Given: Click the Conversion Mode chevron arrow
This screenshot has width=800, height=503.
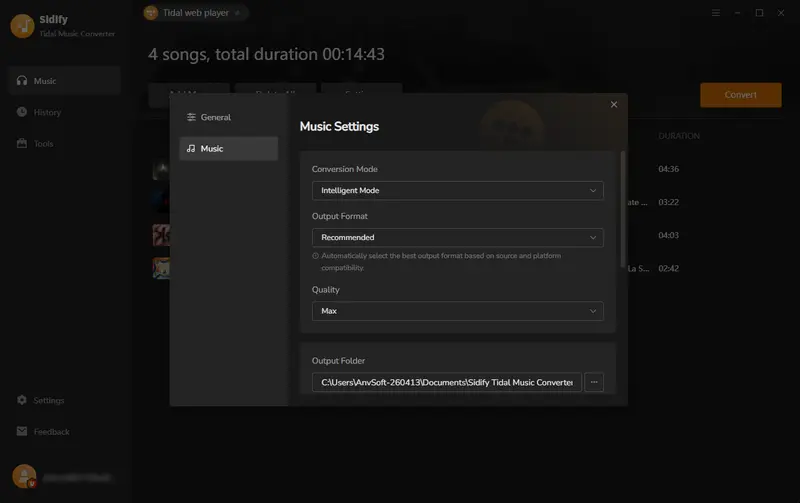Looking at the screenshot, I should [x=593, y=190].
